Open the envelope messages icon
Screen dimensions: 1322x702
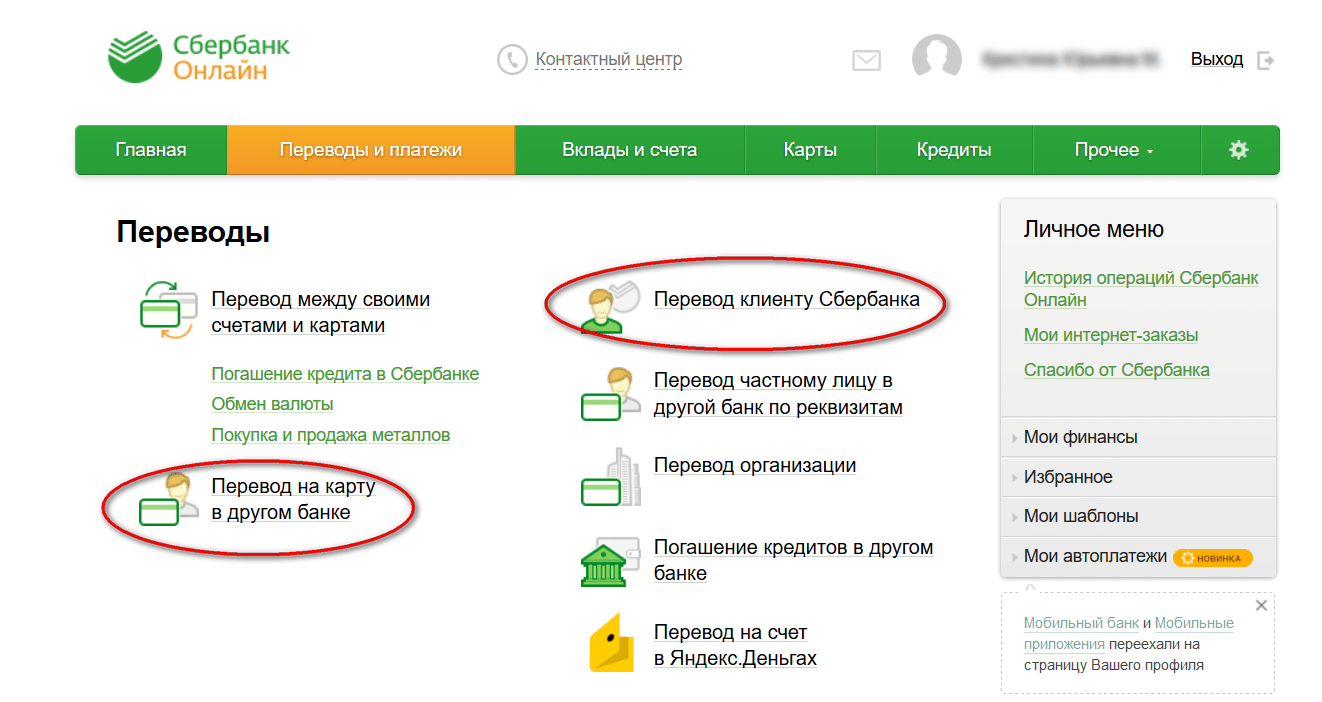(x=866, y=60)
